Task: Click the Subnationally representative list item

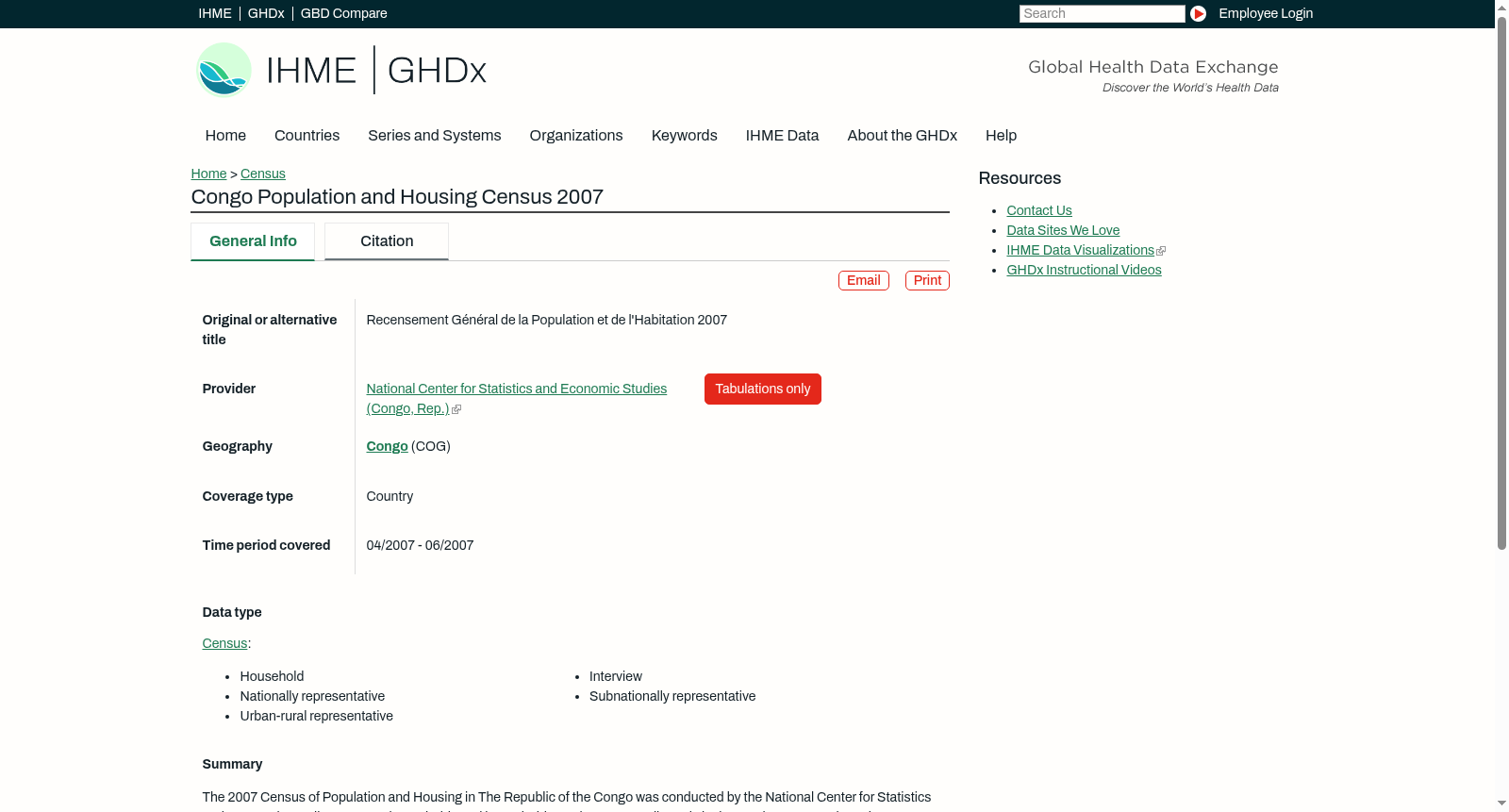Action: 672,696
